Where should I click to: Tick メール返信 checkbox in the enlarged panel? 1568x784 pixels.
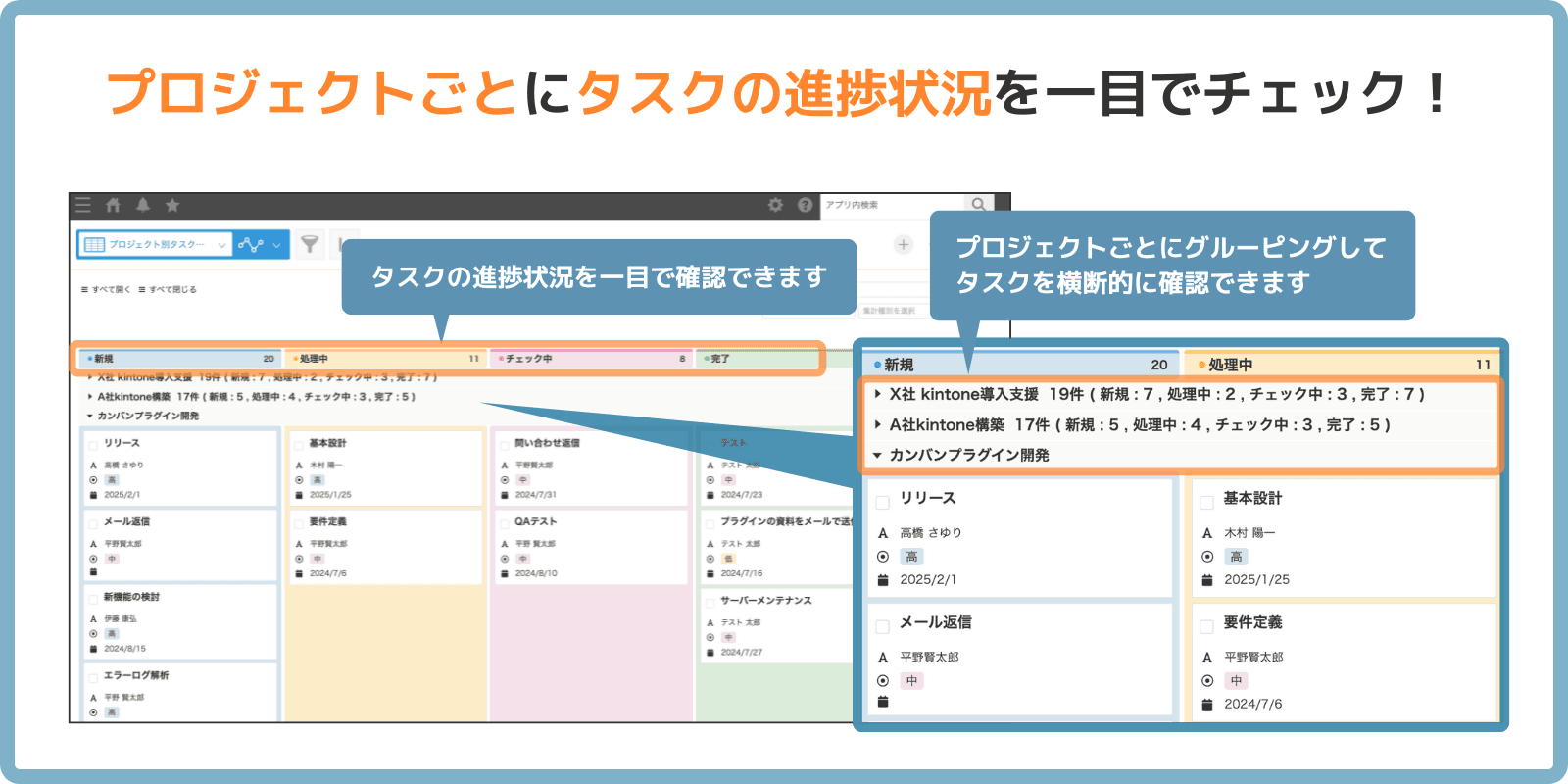882,626
